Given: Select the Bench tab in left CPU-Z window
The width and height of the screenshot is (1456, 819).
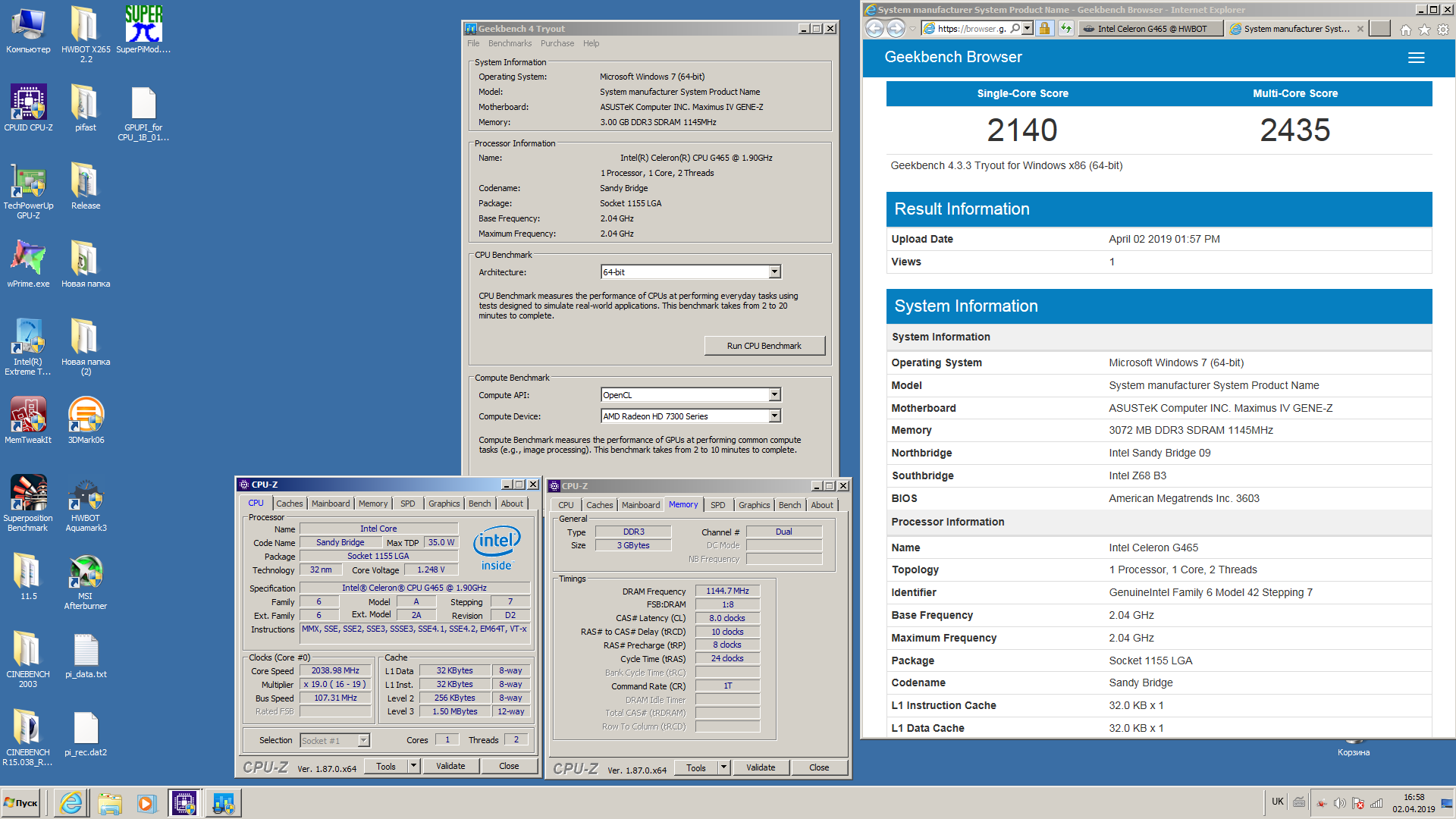Looking at the screenshot, I should click(x=479, y=504).
